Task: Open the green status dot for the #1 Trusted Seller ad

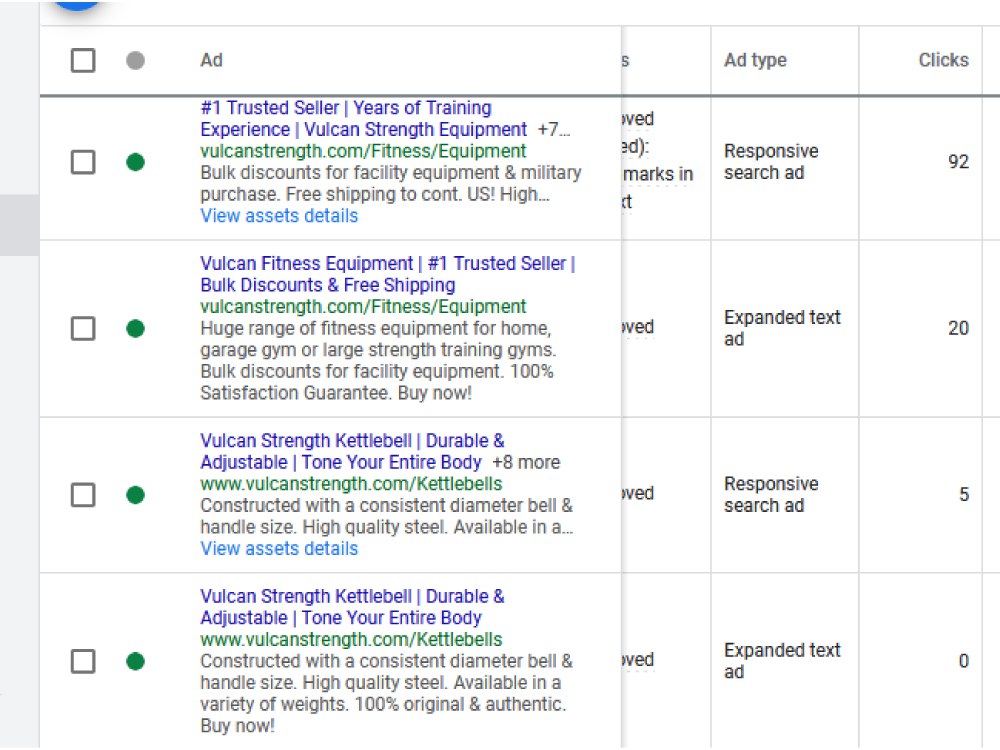Action: [135, 162]
